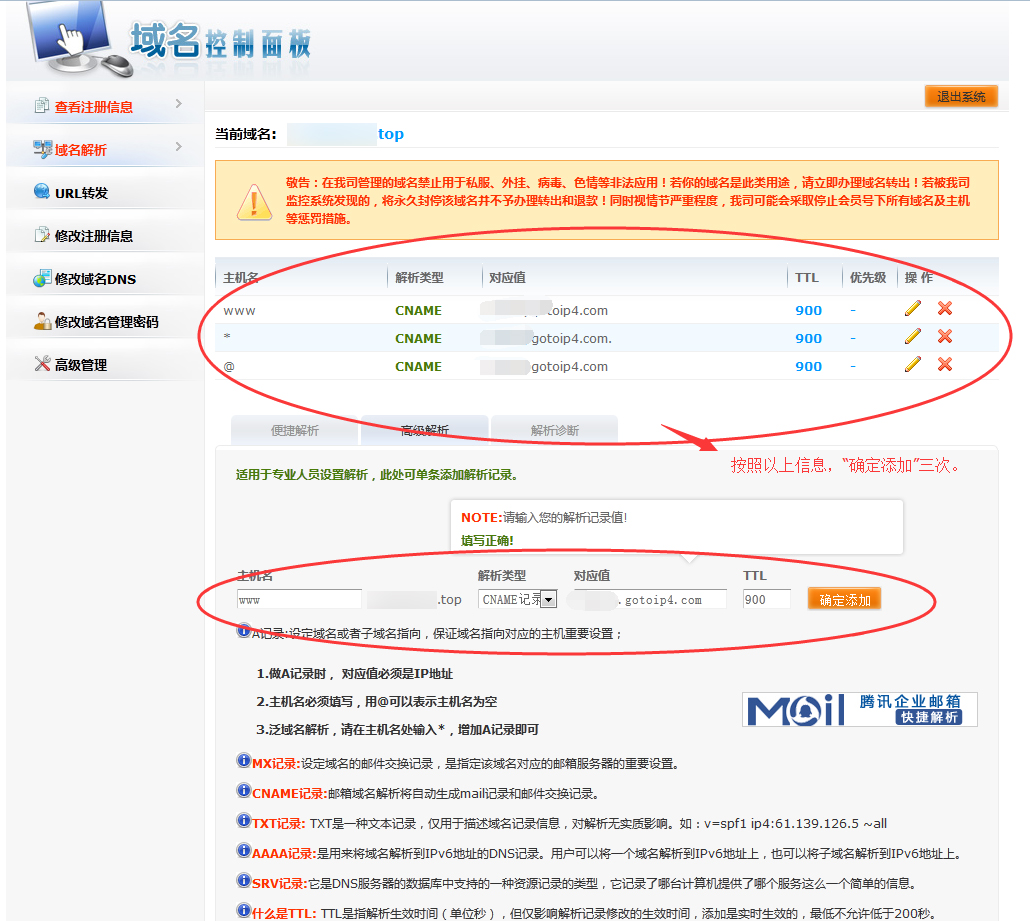The height and width of the screenshot is (921, 1030).
Task: Click the info icon beside MX记录
Action: [243, 762]
